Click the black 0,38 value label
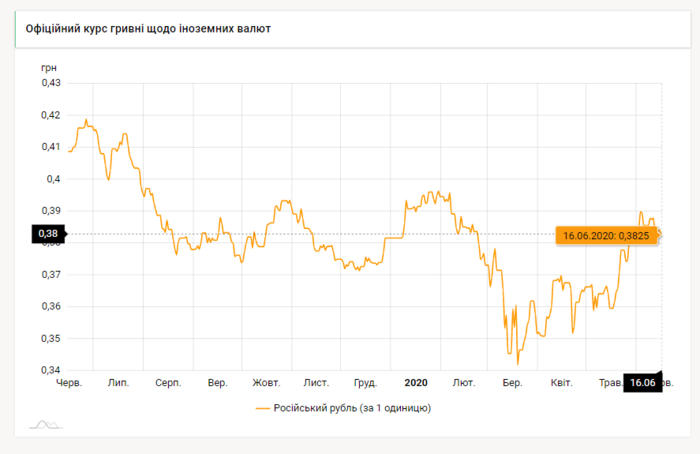 pos(48,234)
